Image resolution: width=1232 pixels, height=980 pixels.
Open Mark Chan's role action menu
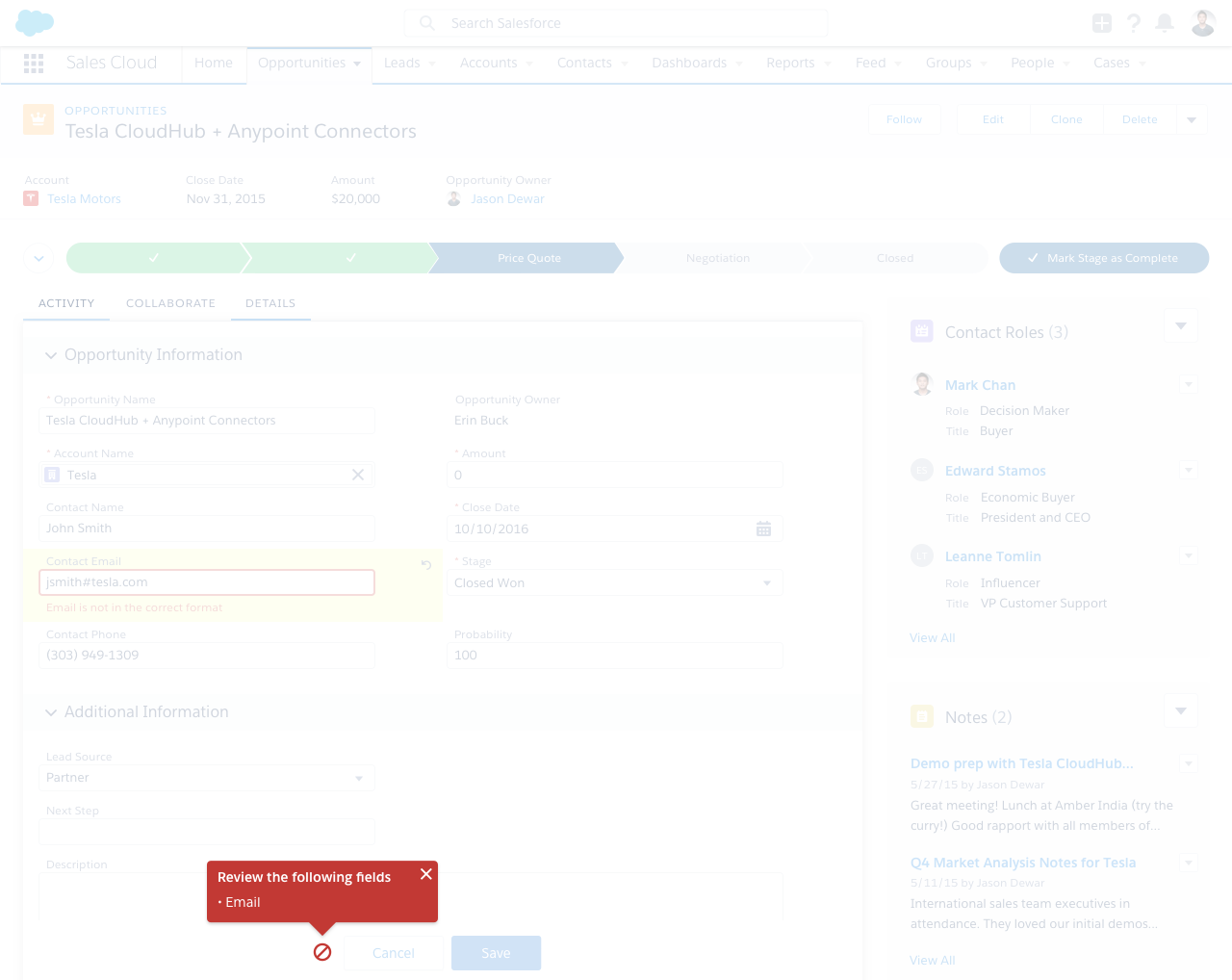[1189, 384]
